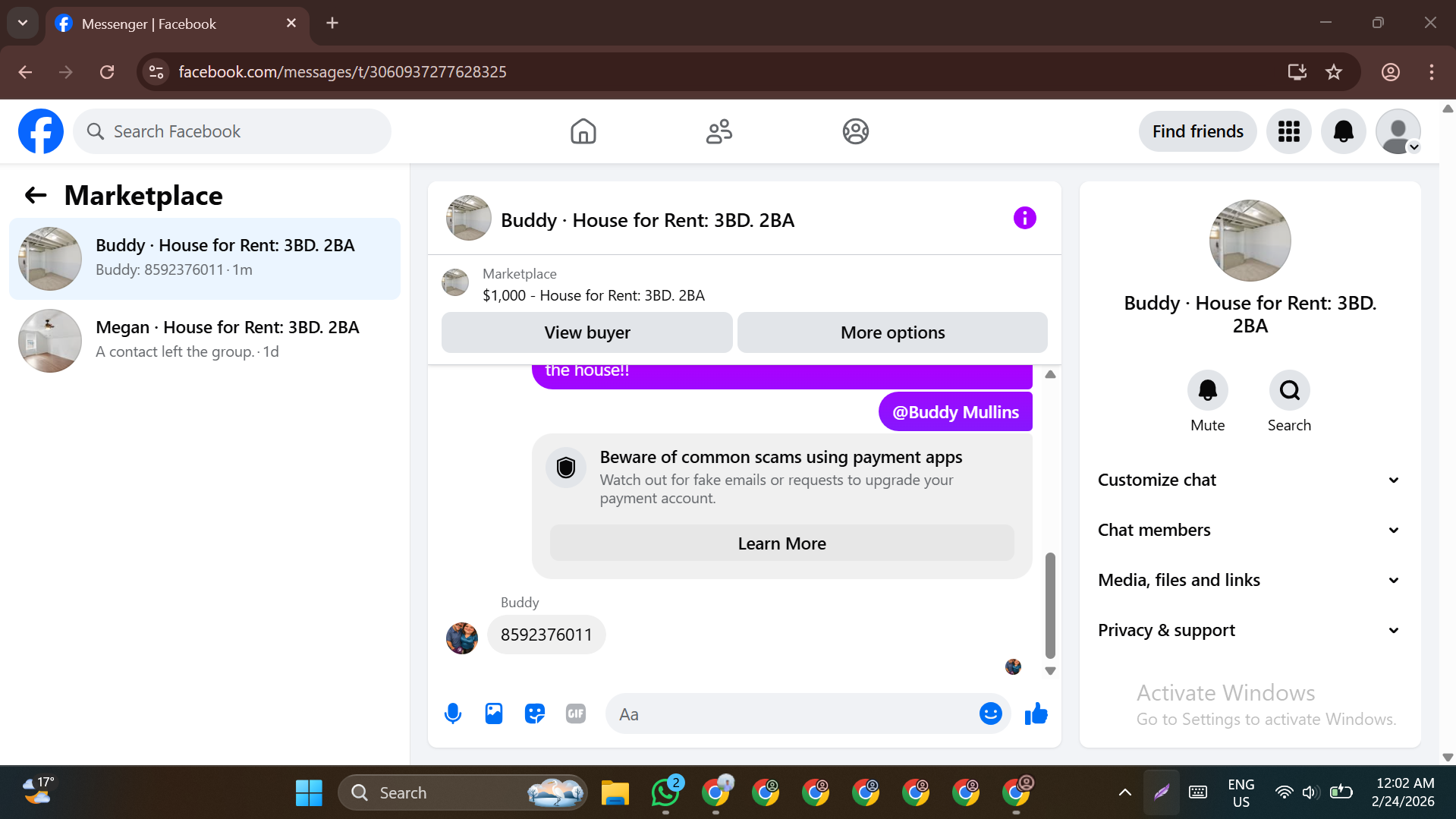The image size is (1456, 819).
Task: Open the Chrome profile icon
Action: coord(1390,72)
